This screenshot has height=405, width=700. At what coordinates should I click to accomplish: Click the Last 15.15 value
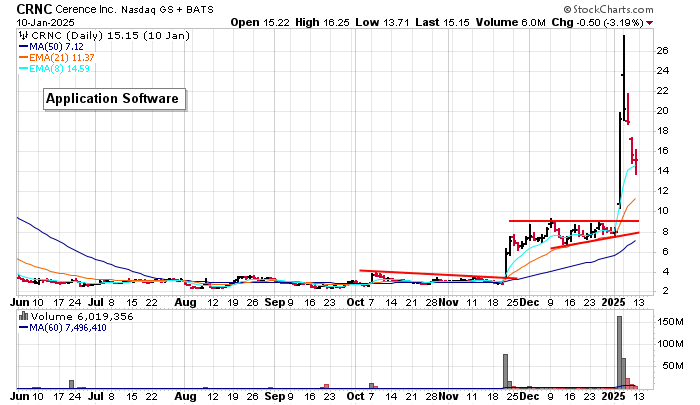[x=442, y=22]
